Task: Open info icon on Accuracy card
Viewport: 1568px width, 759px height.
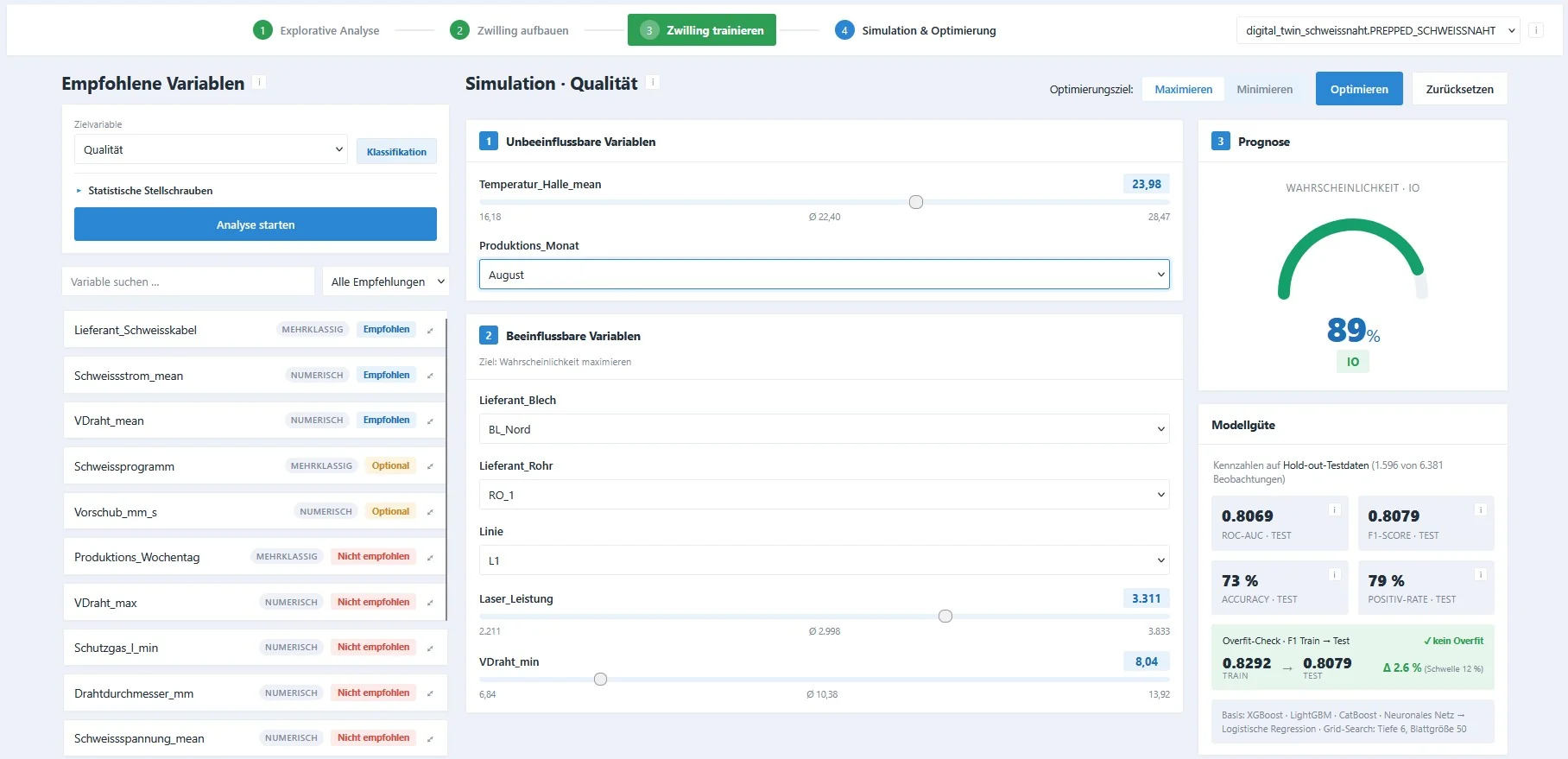Action: 1334,574
